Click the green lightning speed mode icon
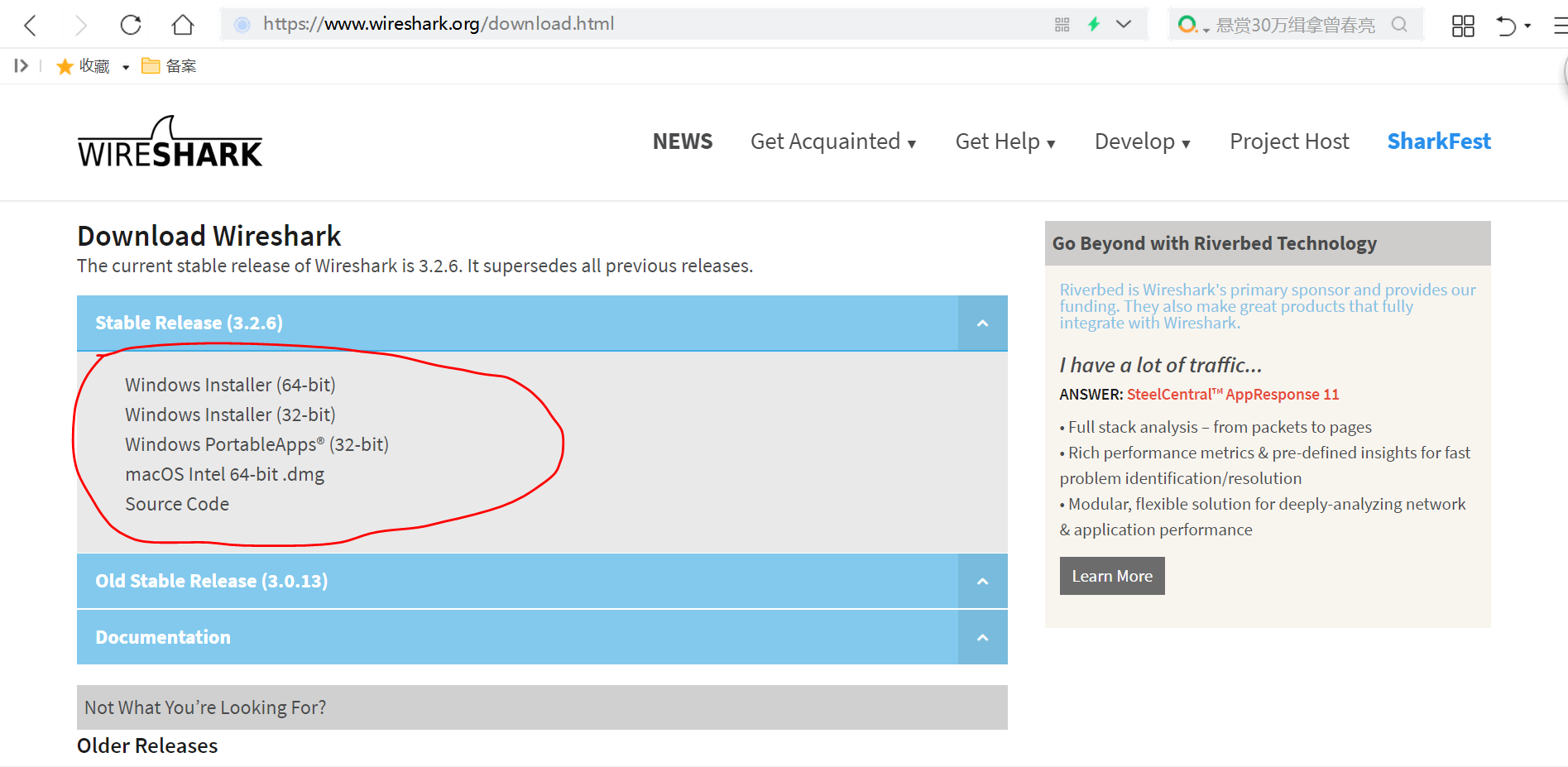Viewport: 1568px width, 767px height. 1094,24
